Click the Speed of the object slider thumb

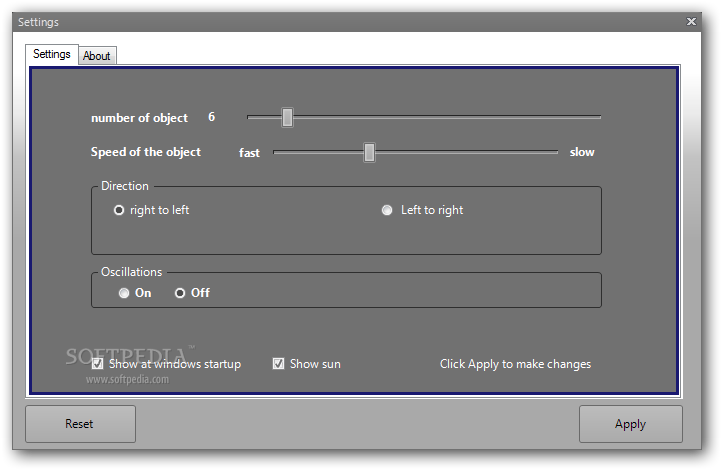point(369,152)
